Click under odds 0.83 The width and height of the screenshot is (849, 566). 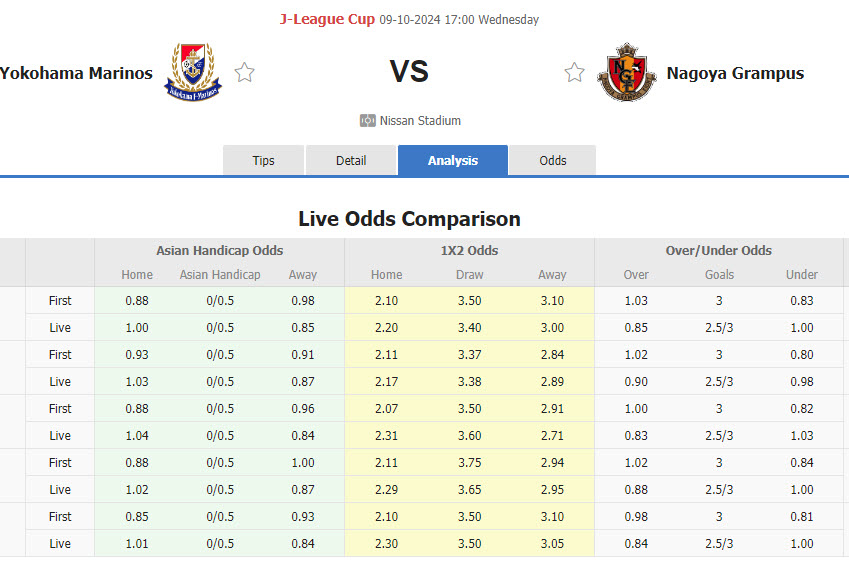coord(802,301)
